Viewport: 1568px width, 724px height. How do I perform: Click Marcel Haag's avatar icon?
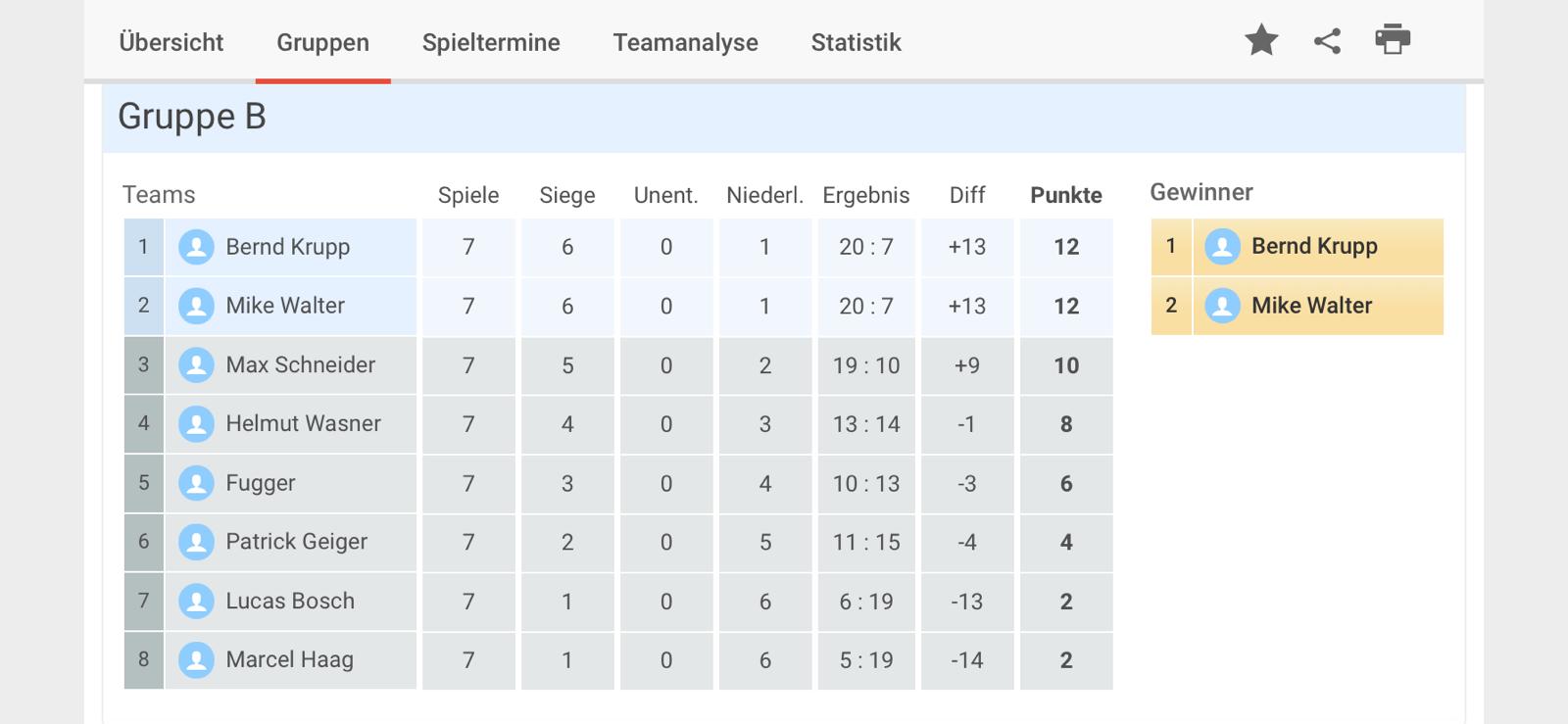coord(196,660)
